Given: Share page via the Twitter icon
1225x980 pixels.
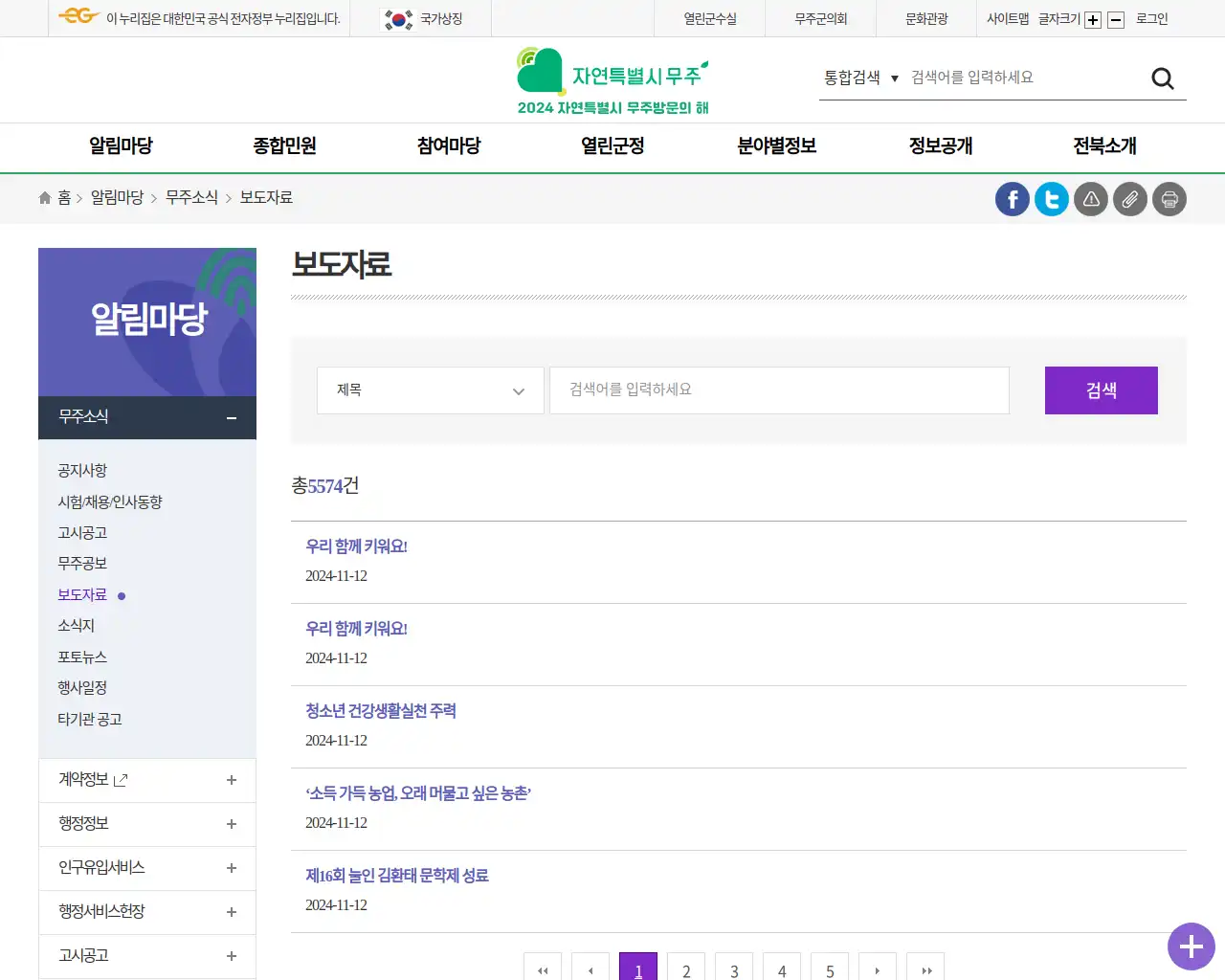Looking at the screenshot, I should click(x=1051, y=199).
